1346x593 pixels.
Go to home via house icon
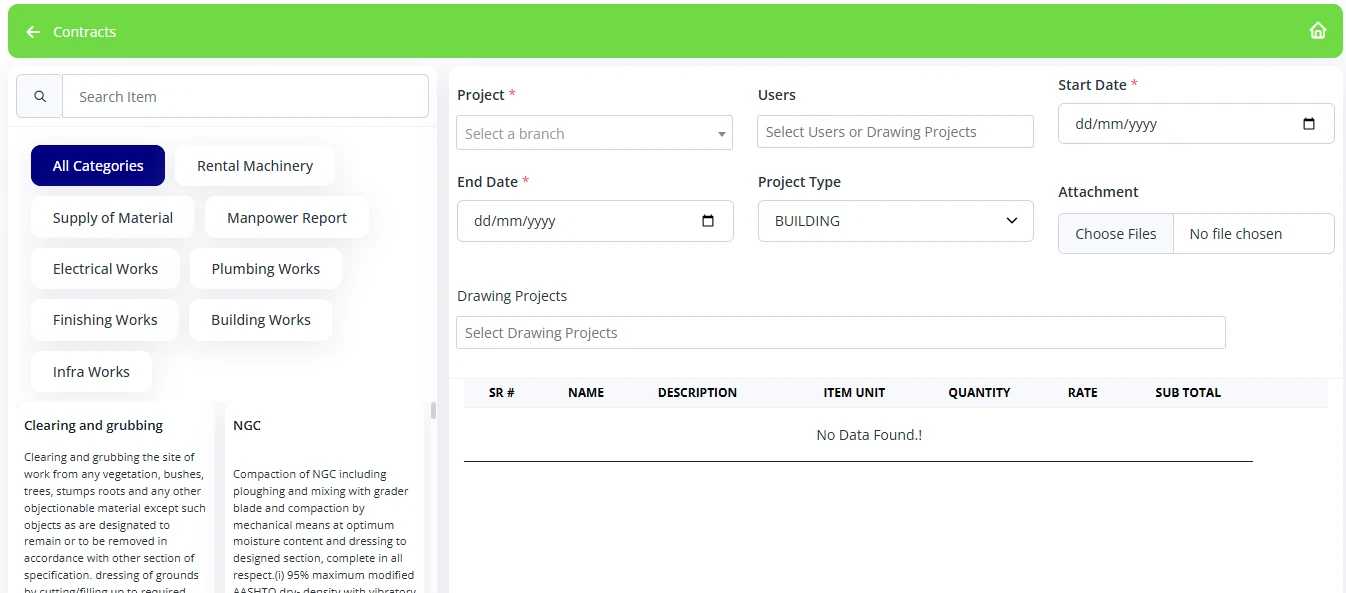[x=1317, y=31]
